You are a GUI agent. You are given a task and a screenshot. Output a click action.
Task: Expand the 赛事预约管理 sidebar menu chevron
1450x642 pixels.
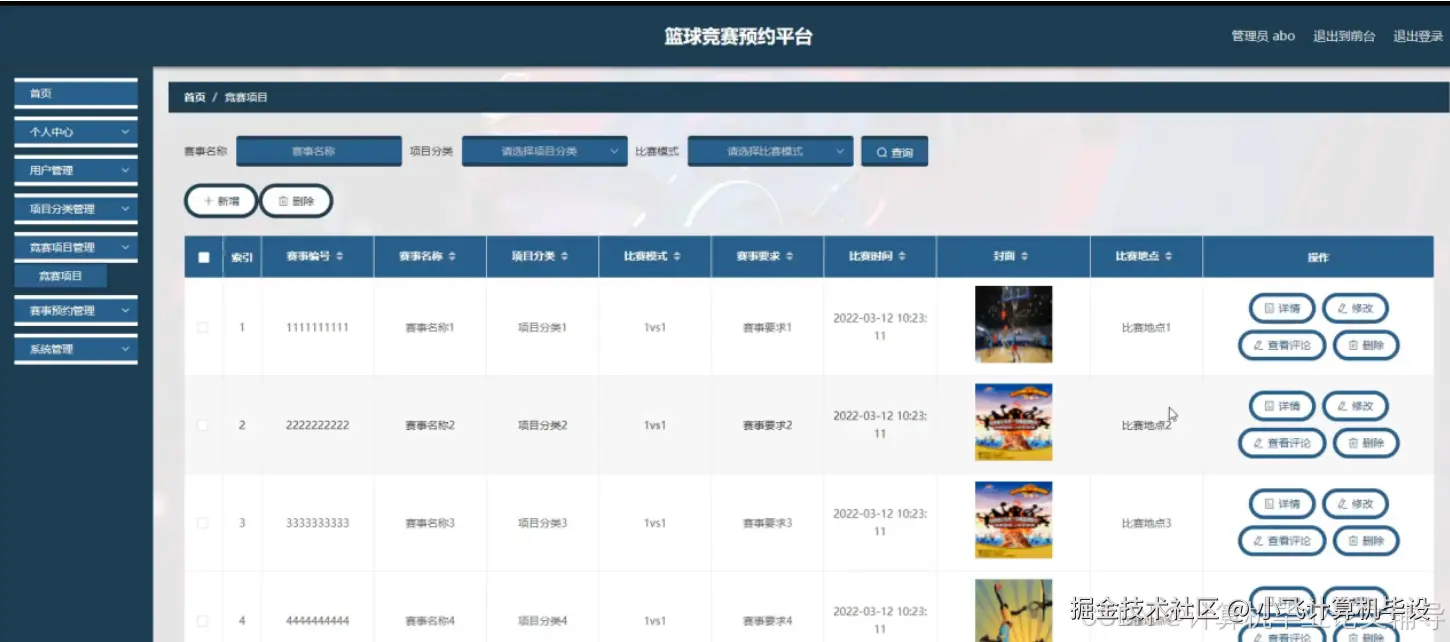[x=125, y=311]
